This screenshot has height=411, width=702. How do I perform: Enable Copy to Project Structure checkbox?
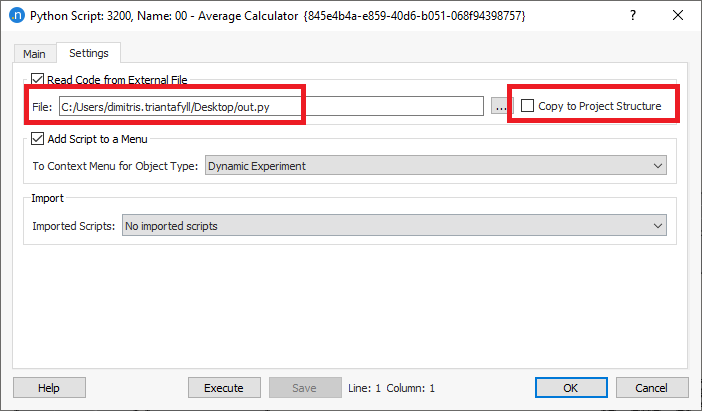[527, 106]
